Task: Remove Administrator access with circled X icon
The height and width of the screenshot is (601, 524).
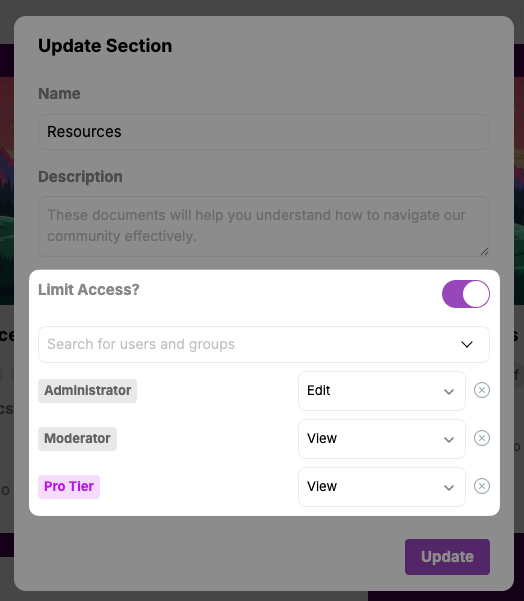Action: 481,390
